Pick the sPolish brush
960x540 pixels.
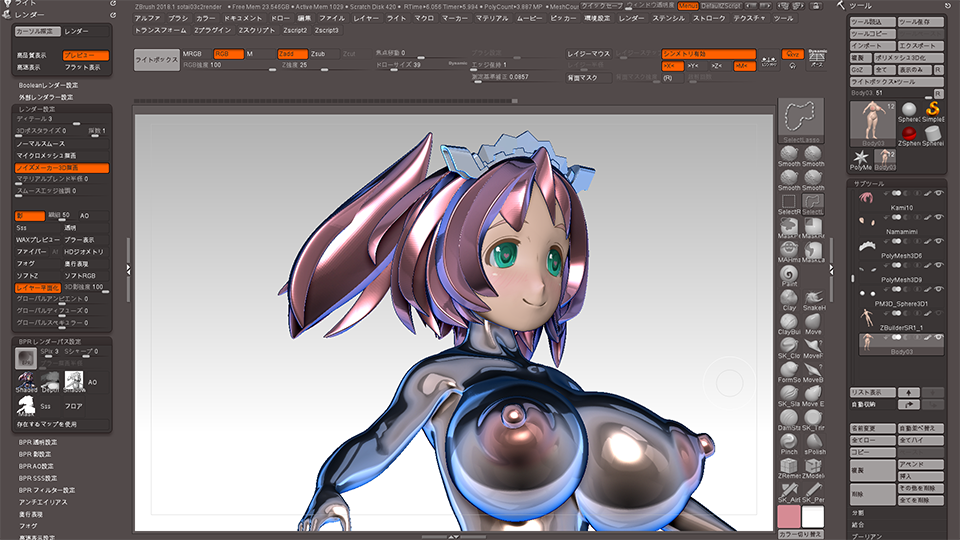coord(813,443)
